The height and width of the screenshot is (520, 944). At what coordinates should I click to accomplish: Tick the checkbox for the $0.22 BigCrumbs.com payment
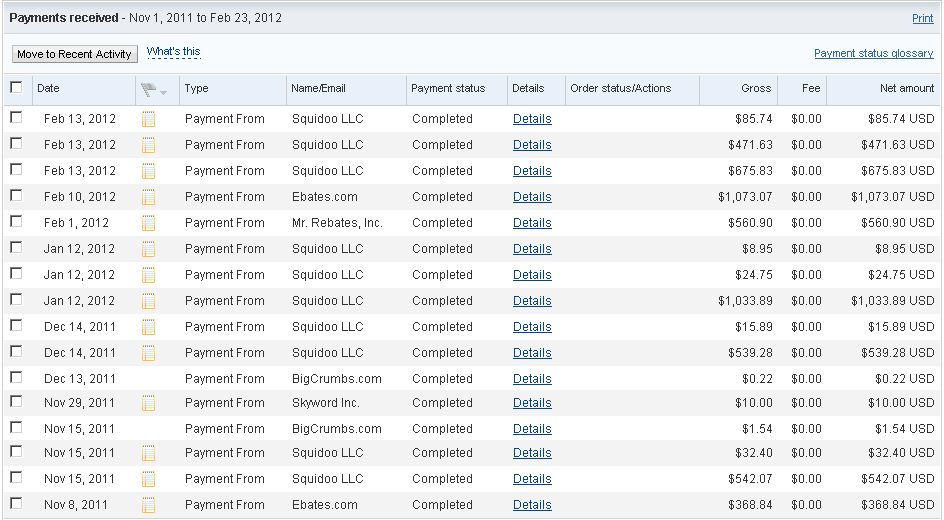point(16,377)
